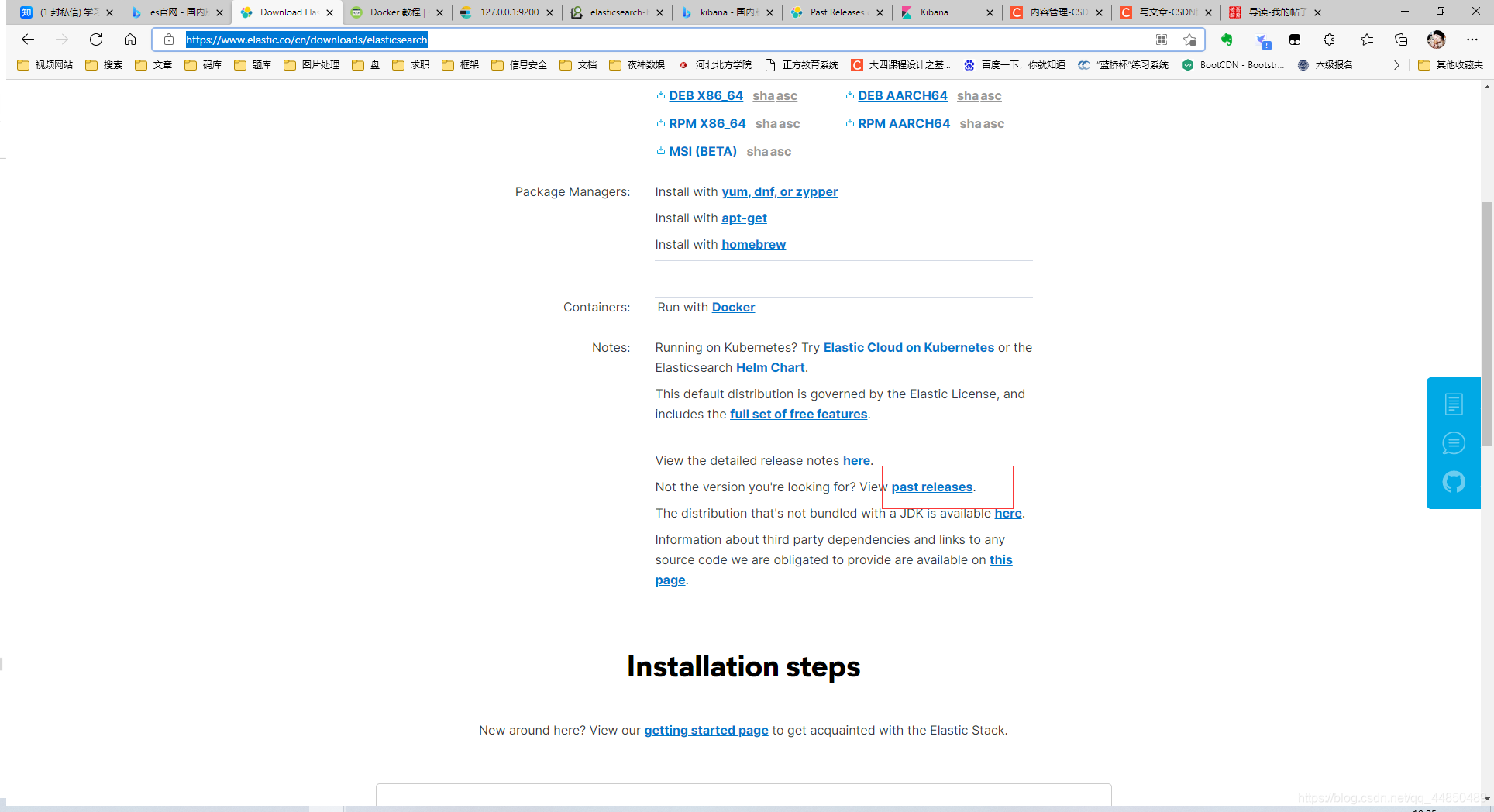Open 百度一下 bookmark
The image size is (1494, 812).
pyautogui.click(x=1014, y=65)
